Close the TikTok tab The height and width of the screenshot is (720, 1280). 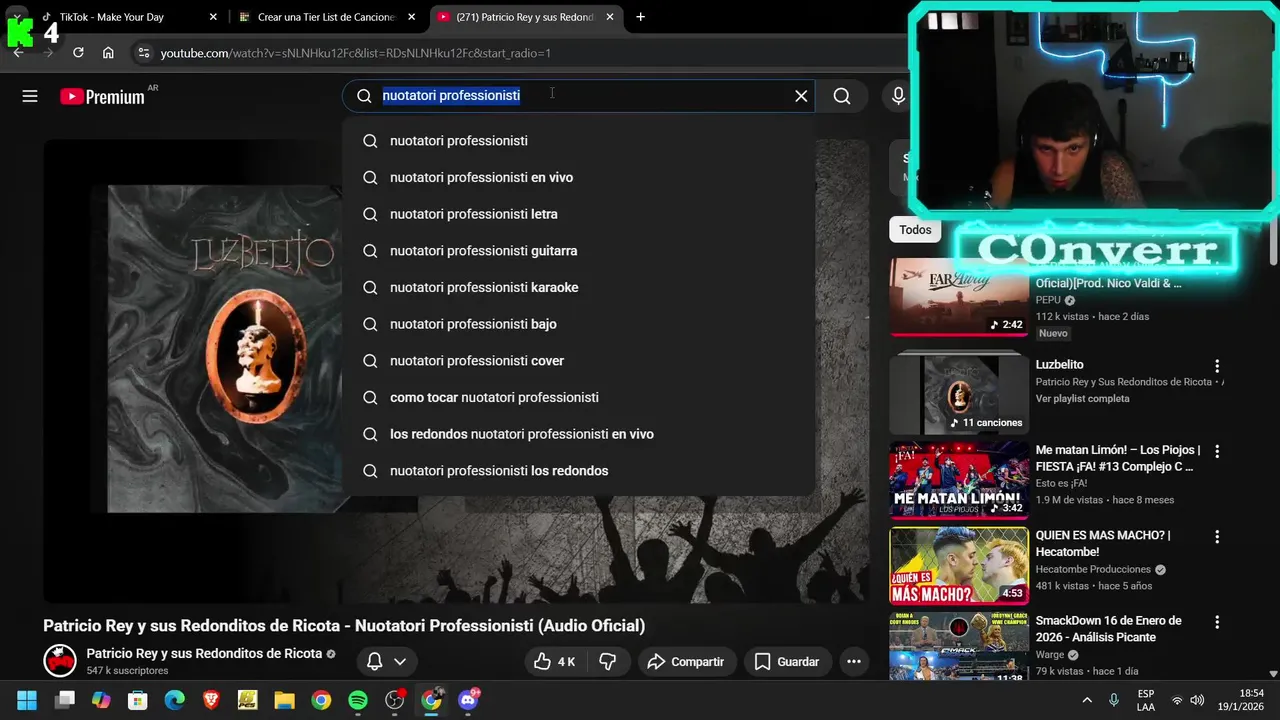(x=213, y=17)
